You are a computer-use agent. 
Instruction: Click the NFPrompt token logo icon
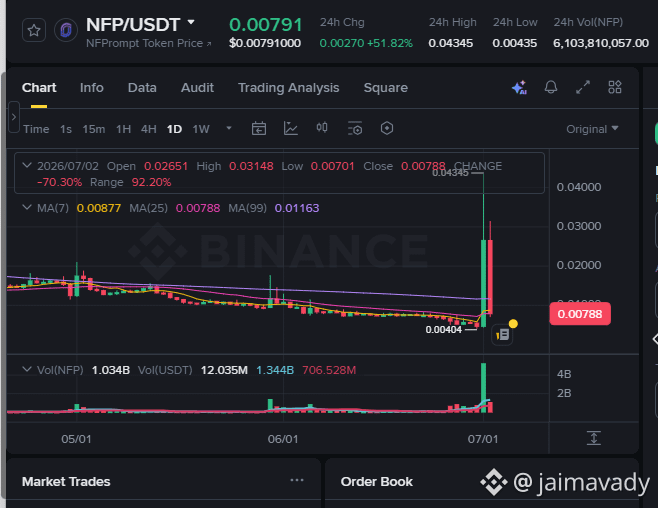(66, 30)
